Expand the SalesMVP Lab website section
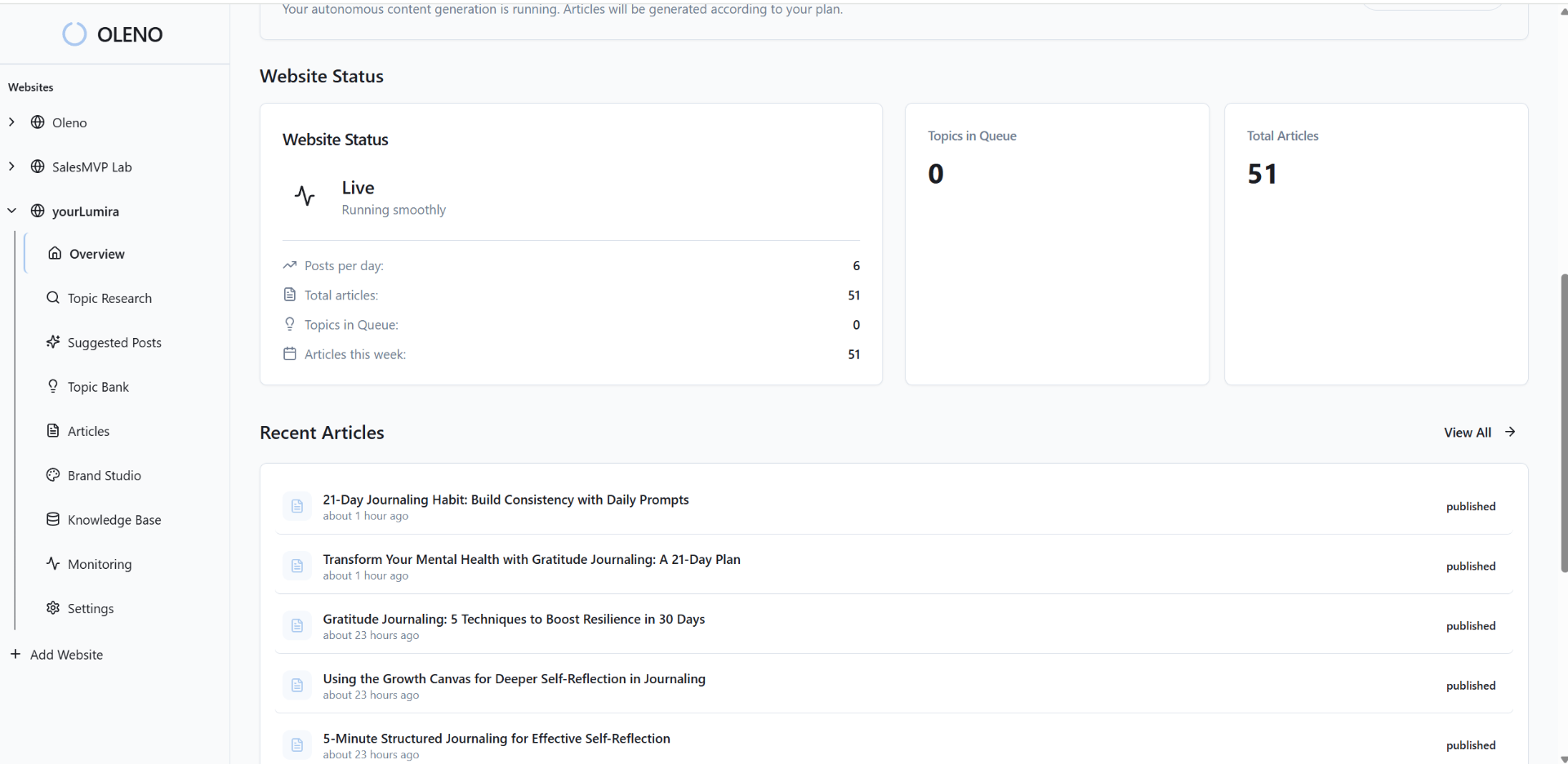 tap(11, 166)
